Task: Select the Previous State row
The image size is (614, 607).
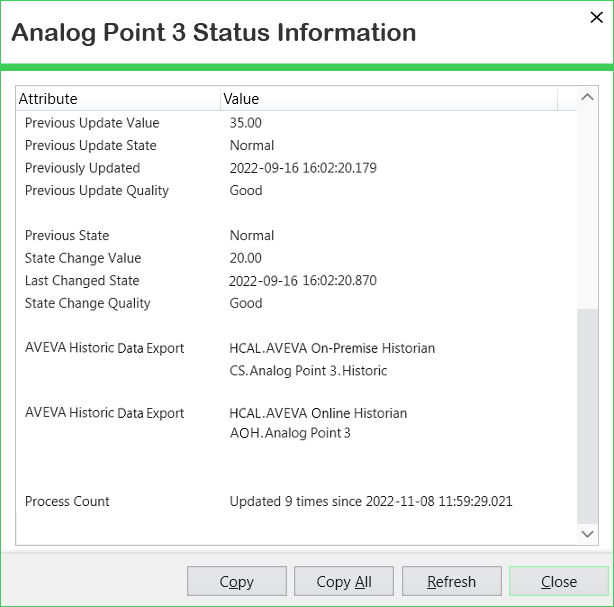Action: click(x=67, y=236)
